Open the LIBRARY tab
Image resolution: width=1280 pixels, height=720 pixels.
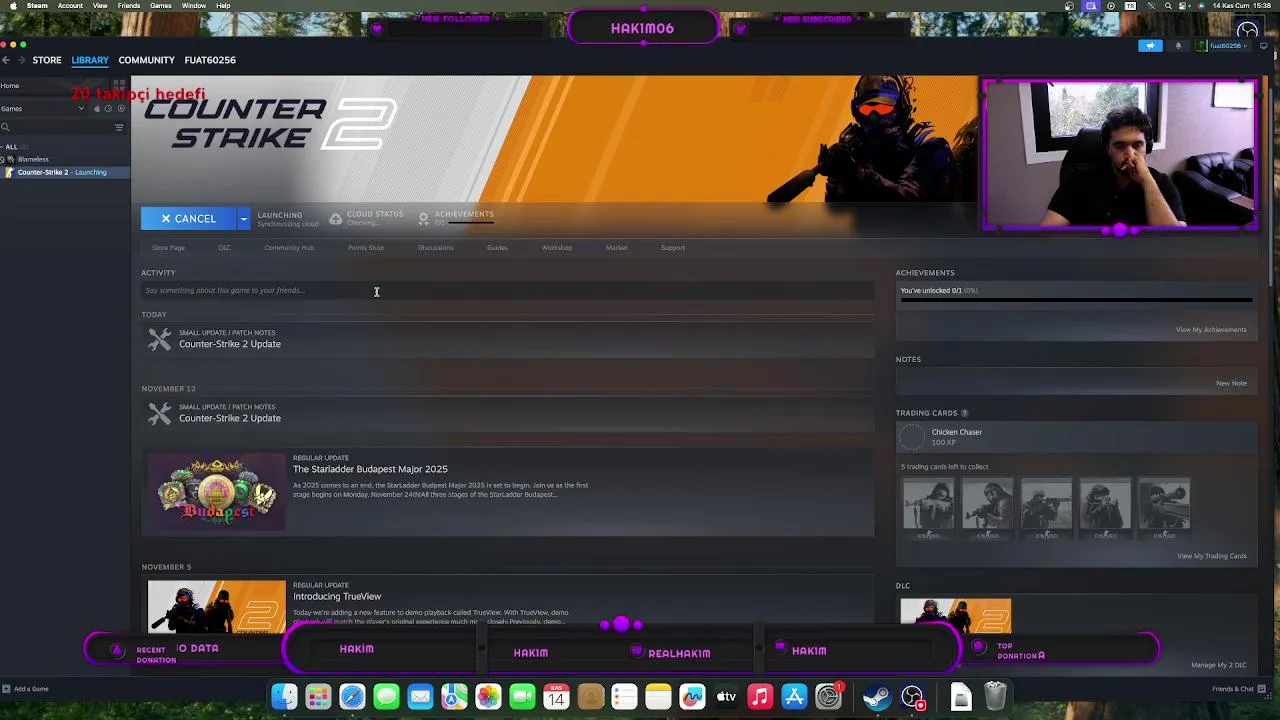90,60
